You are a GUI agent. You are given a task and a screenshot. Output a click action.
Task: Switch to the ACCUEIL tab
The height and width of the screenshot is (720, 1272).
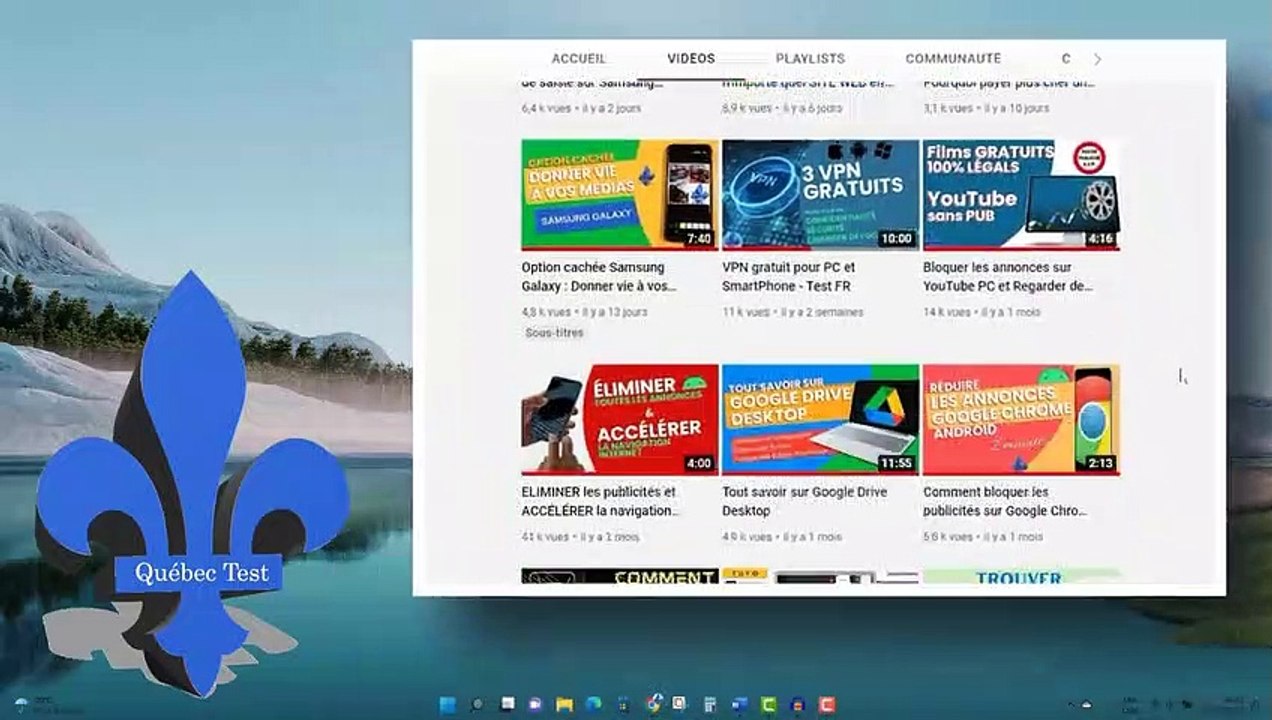(x=579, y=59)
